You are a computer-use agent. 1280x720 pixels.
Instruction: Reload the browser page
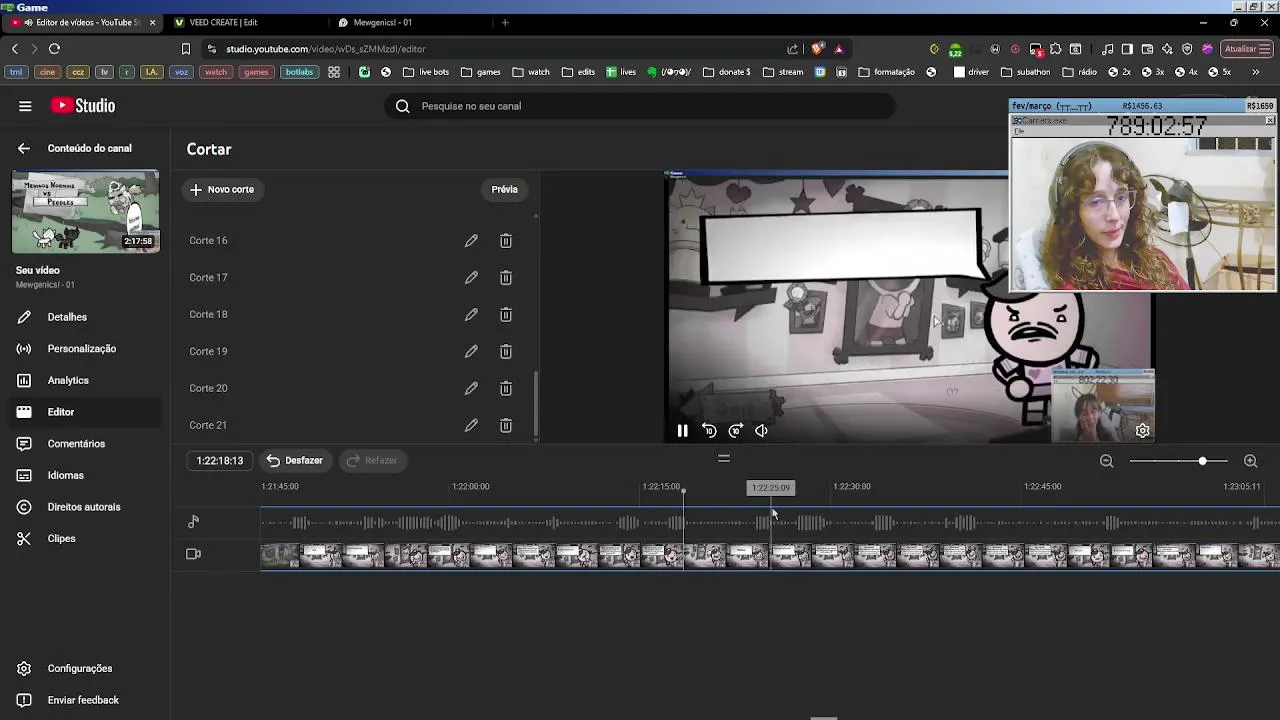point(54,49)
